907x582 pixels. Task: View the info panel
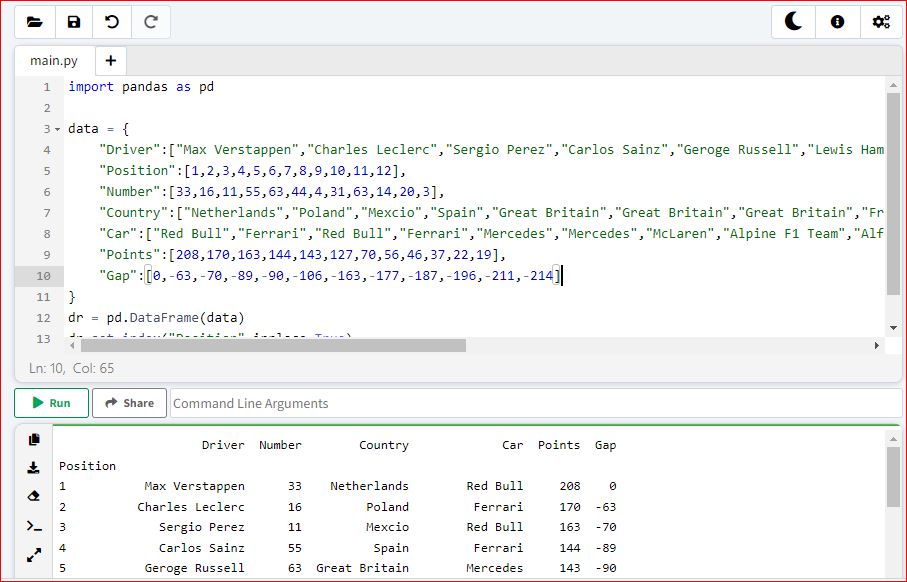(838, 21)
